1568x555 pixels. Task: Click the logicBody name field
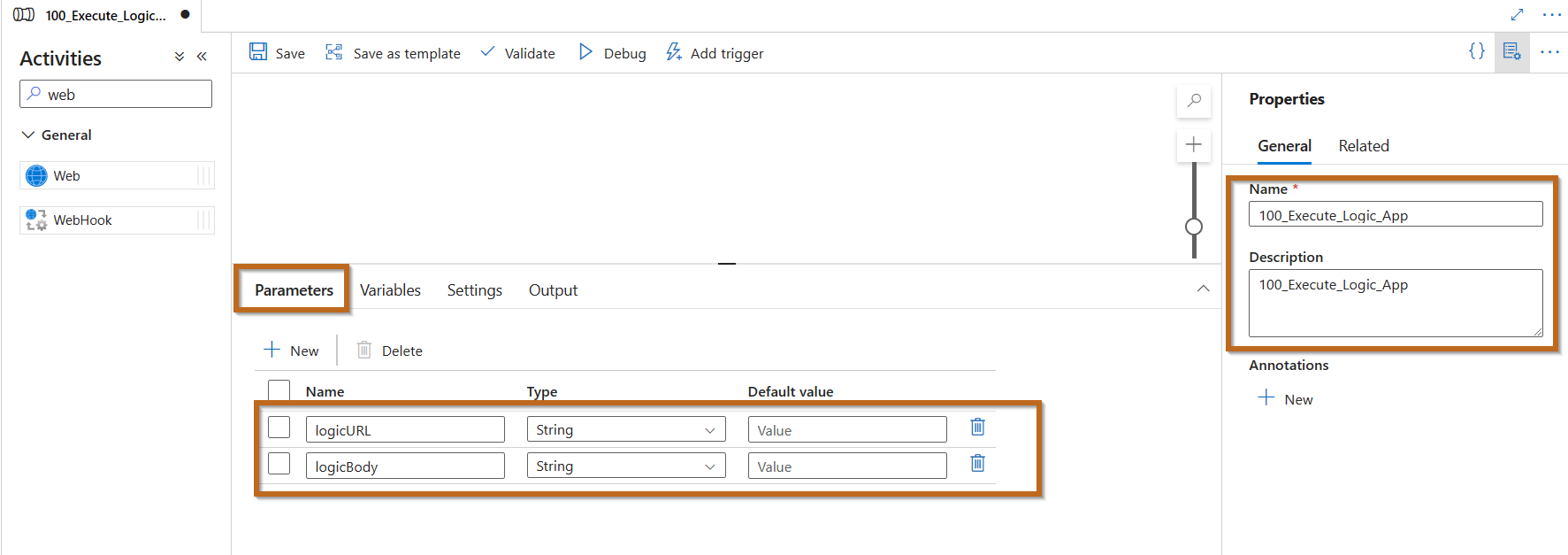[x=405, y=466]
